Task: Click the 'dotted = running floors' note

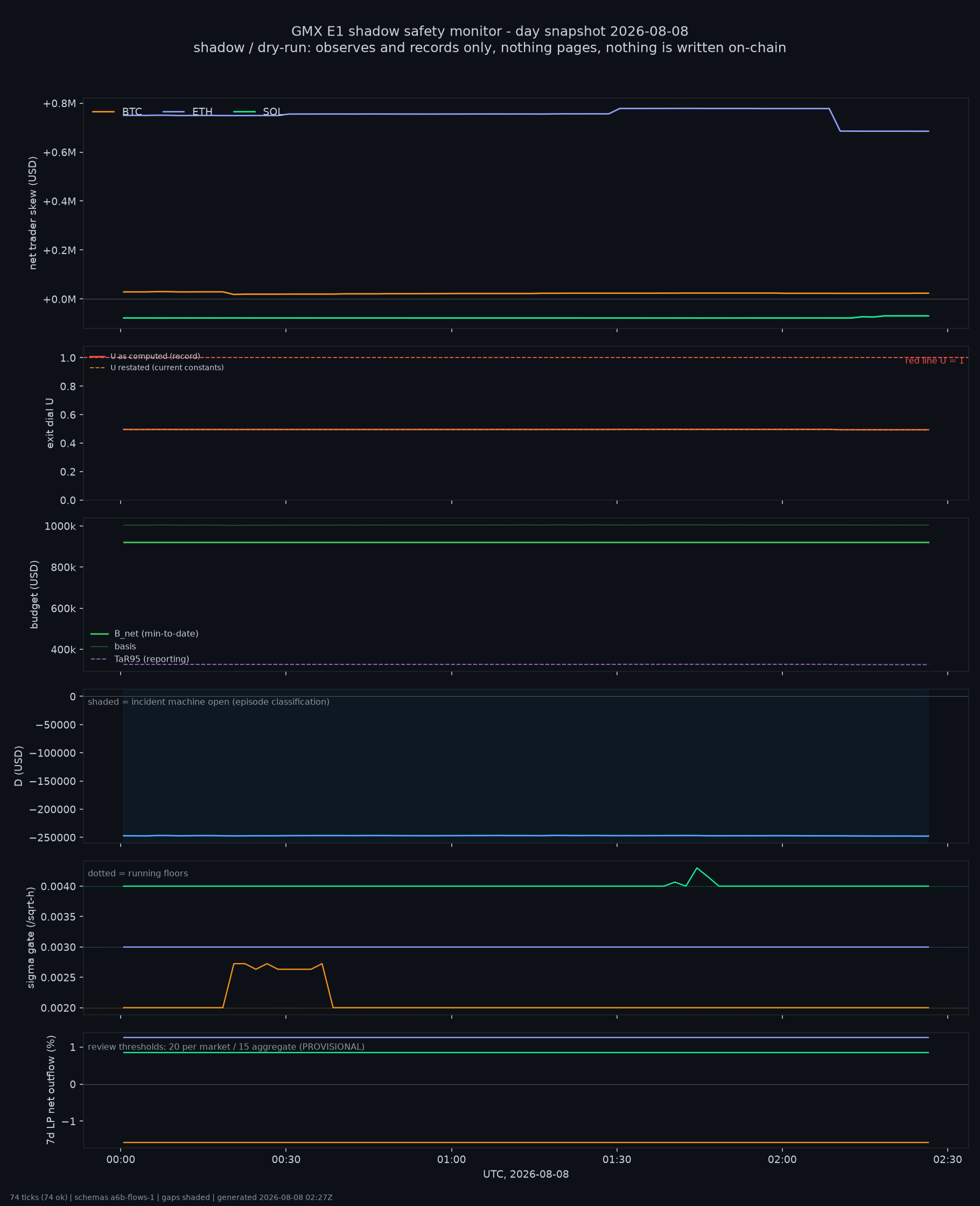Action: [138, 874]
